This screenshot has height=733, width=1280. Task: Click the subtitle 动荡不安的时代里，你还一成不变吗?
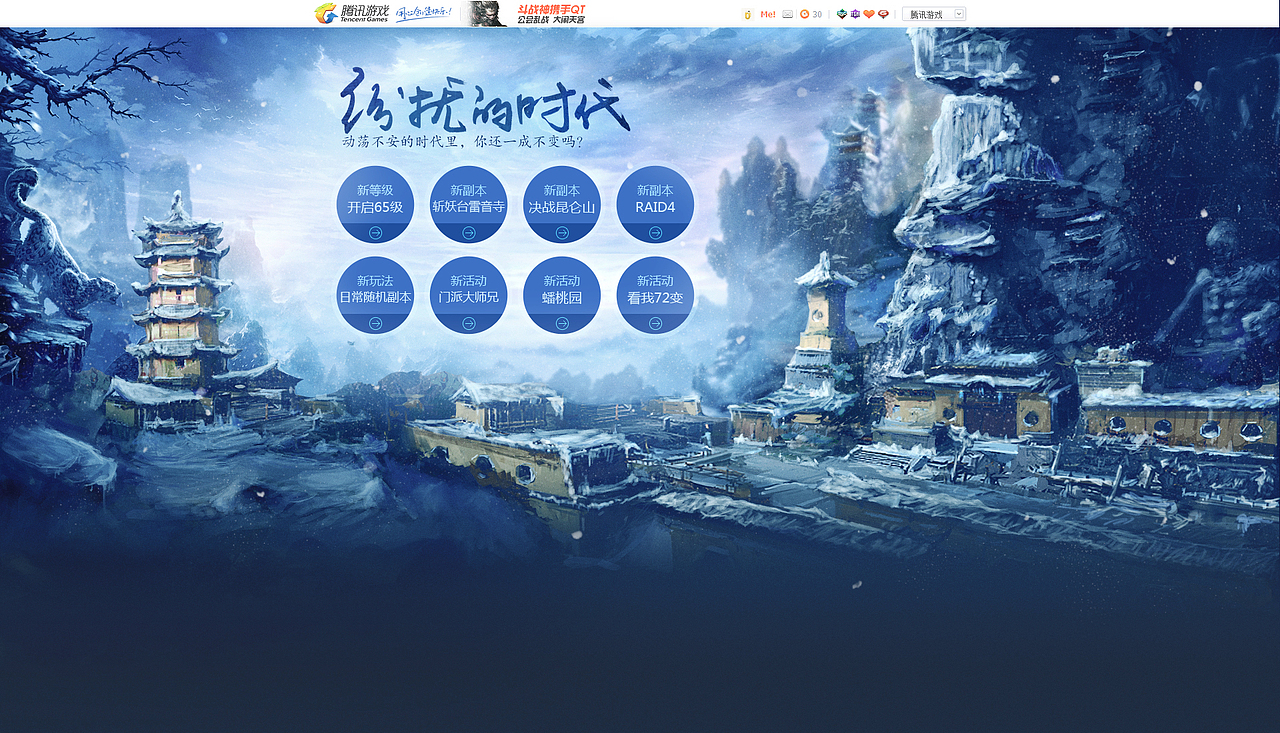coord(463,142)
